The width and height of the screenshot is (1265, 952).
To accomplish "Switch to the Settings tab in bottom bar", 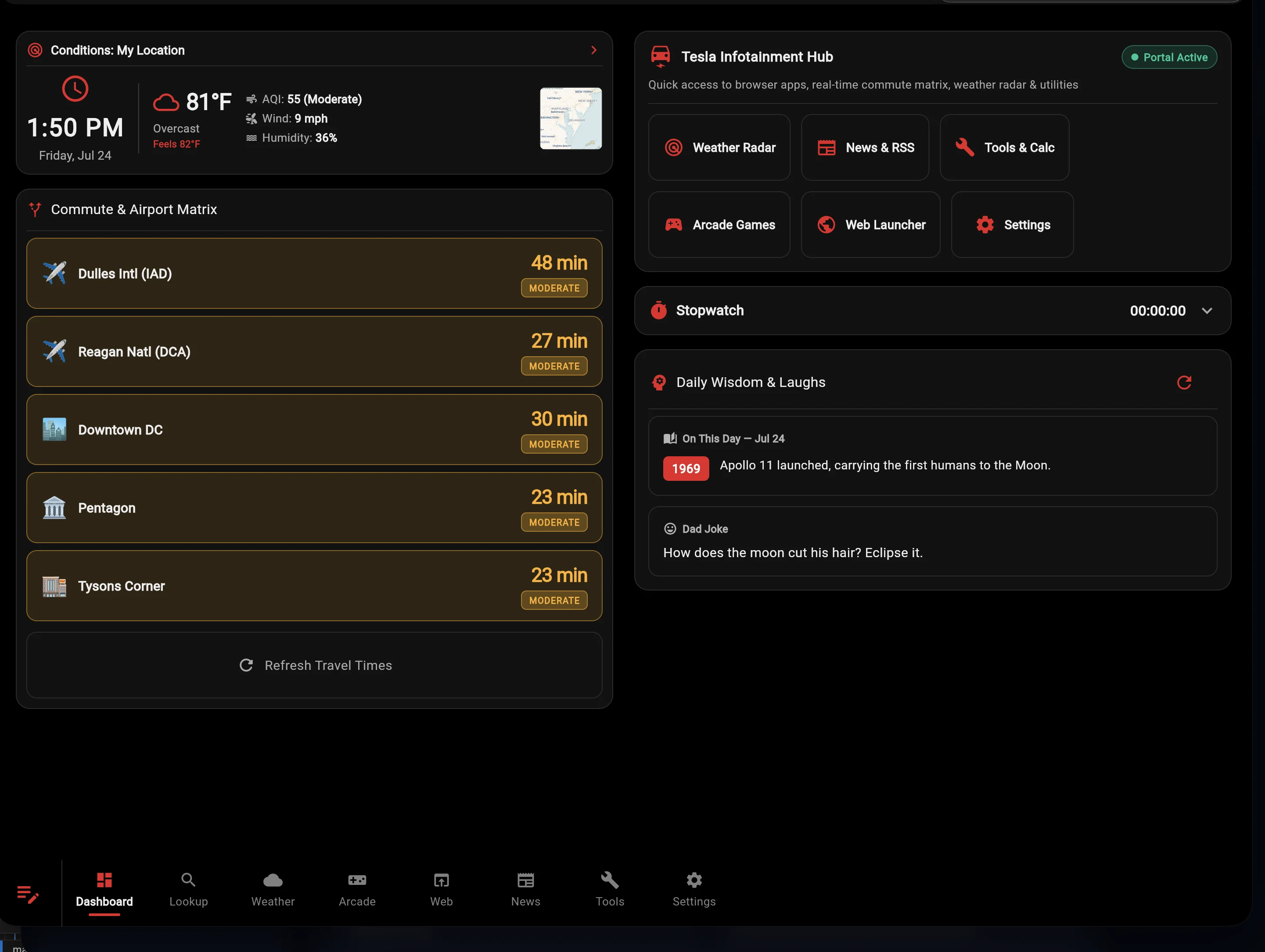I will coord(694,890).
